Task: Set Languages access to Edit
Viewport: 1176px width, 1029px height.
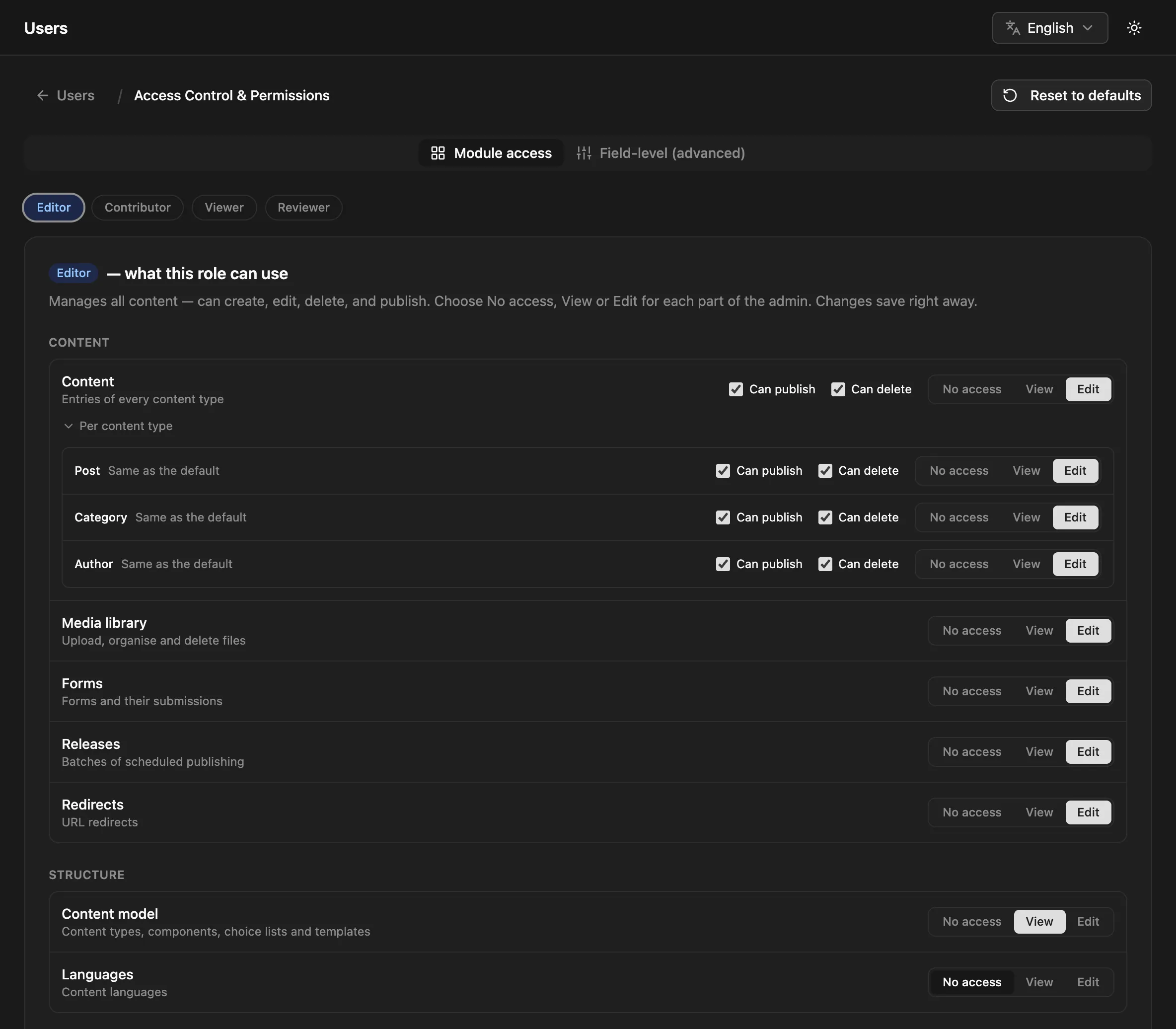Action: pyautogui.click(x=1088, y=982)
